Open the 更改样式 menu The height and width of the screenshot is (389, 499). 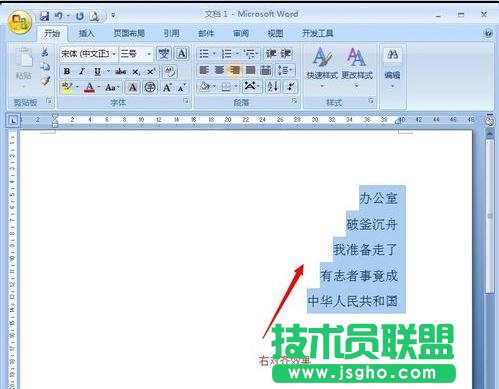[357, 68]
